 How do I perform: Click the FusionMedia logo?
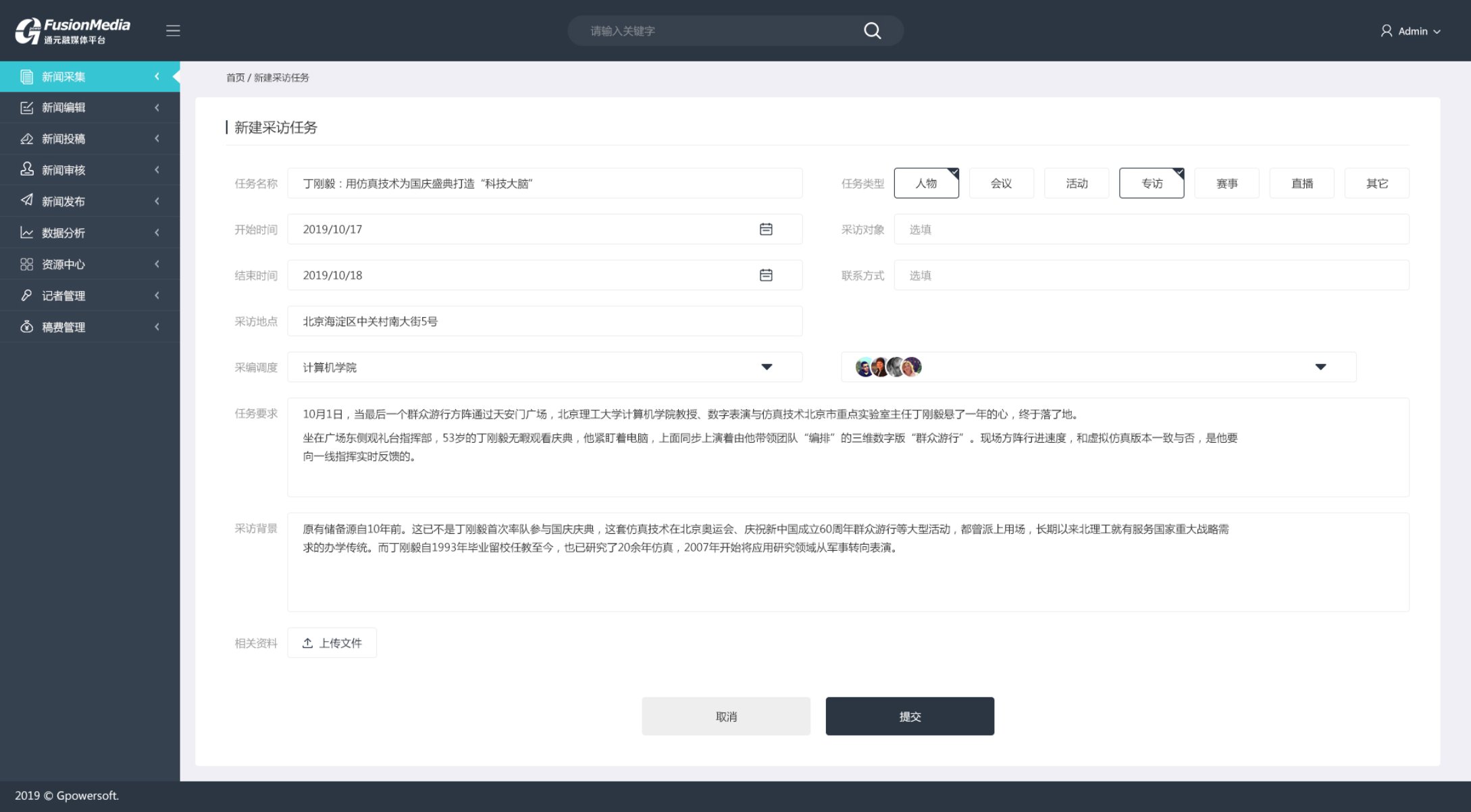(72, 30)
